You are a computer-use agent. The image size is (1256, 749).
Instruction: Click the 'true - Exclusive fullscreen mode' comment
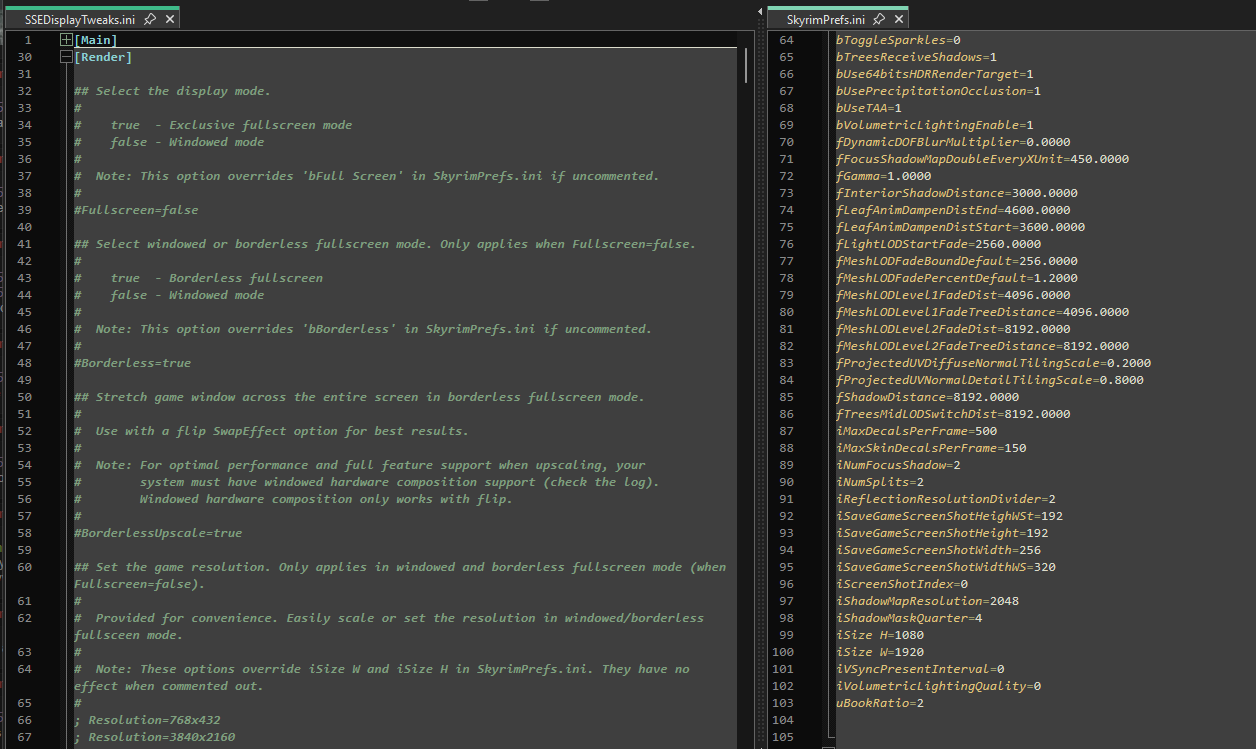(231, 125)
